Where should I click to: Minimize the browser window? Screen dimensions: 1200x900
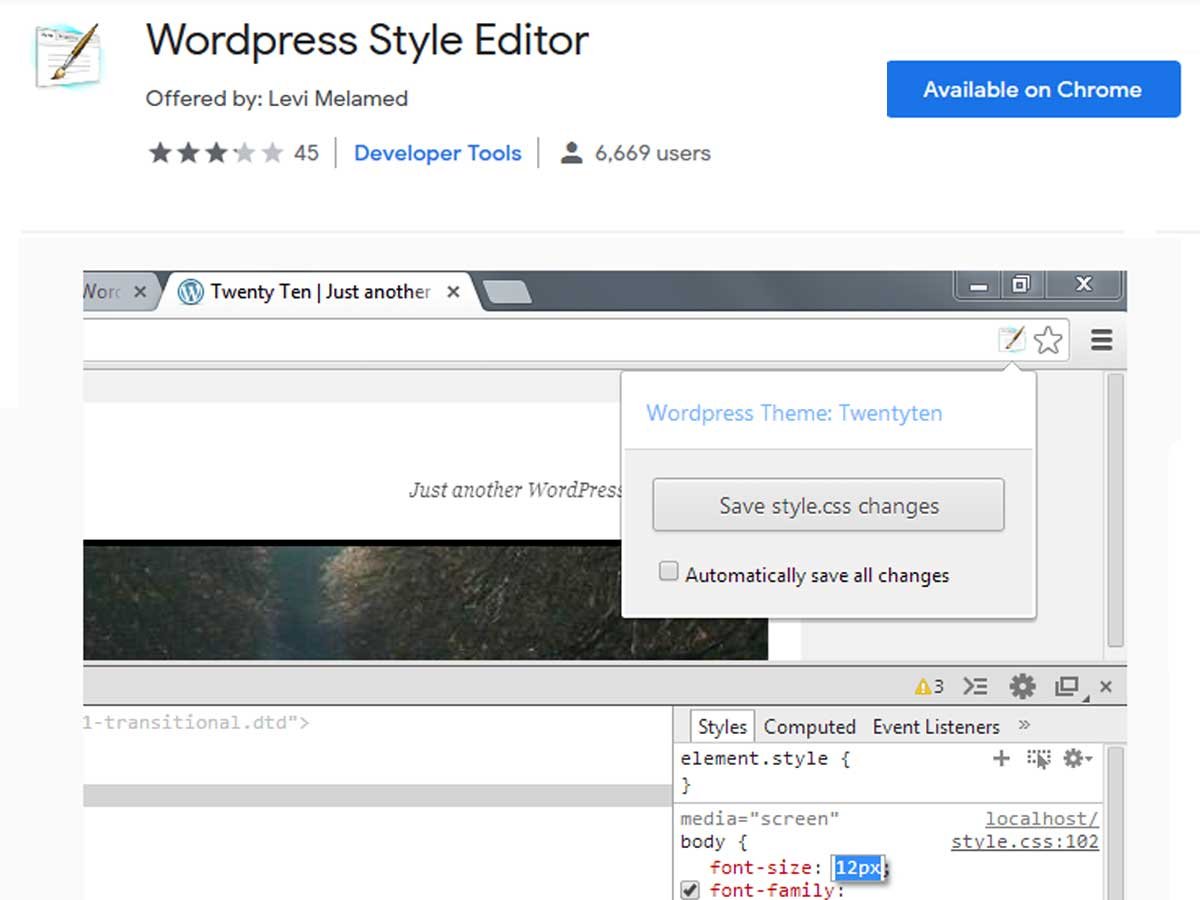[979, 286]
